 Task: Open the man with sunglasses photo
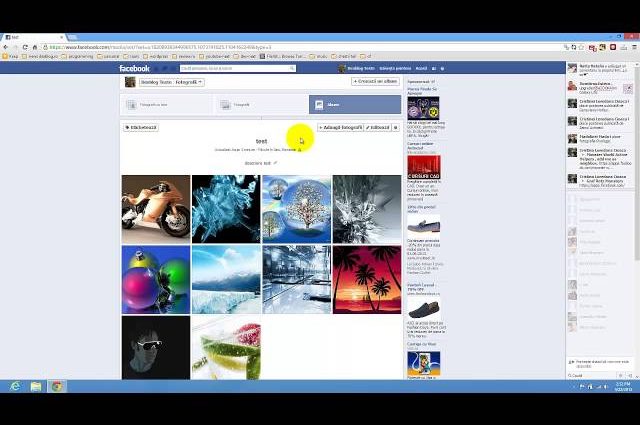click(156, 347)
